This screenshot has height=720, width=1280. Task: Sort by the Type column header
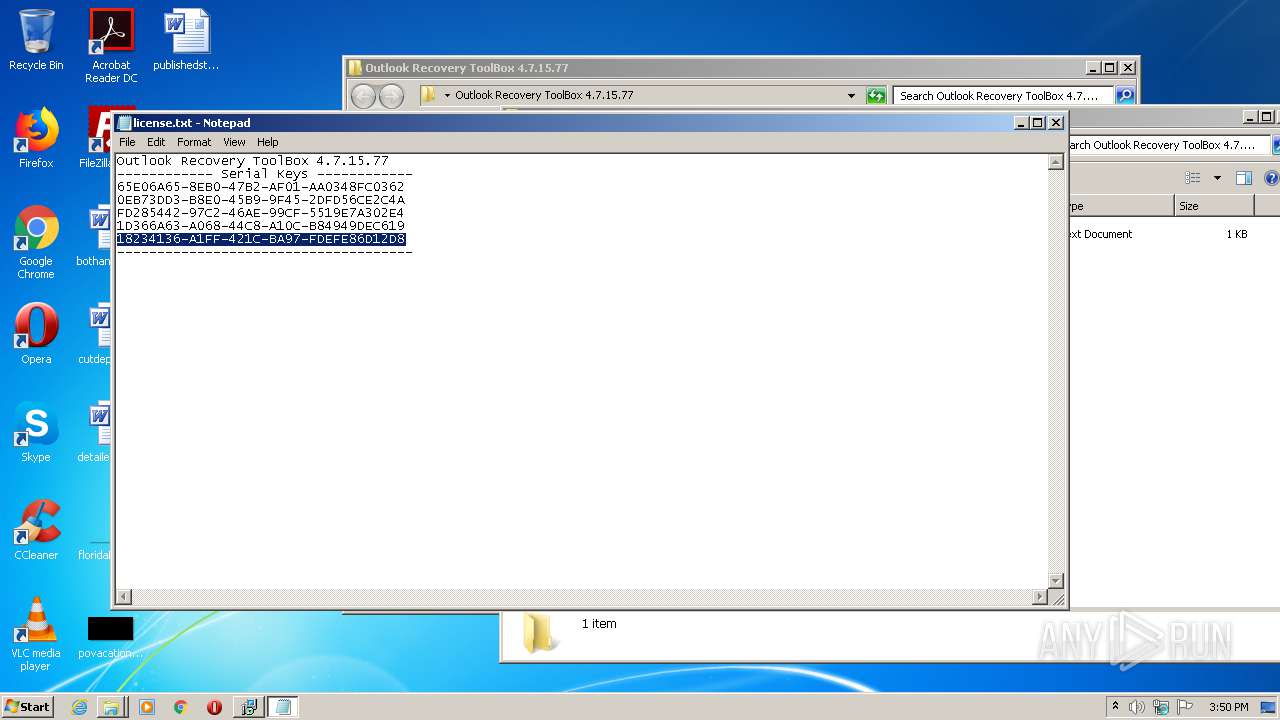coord(1120,206)
